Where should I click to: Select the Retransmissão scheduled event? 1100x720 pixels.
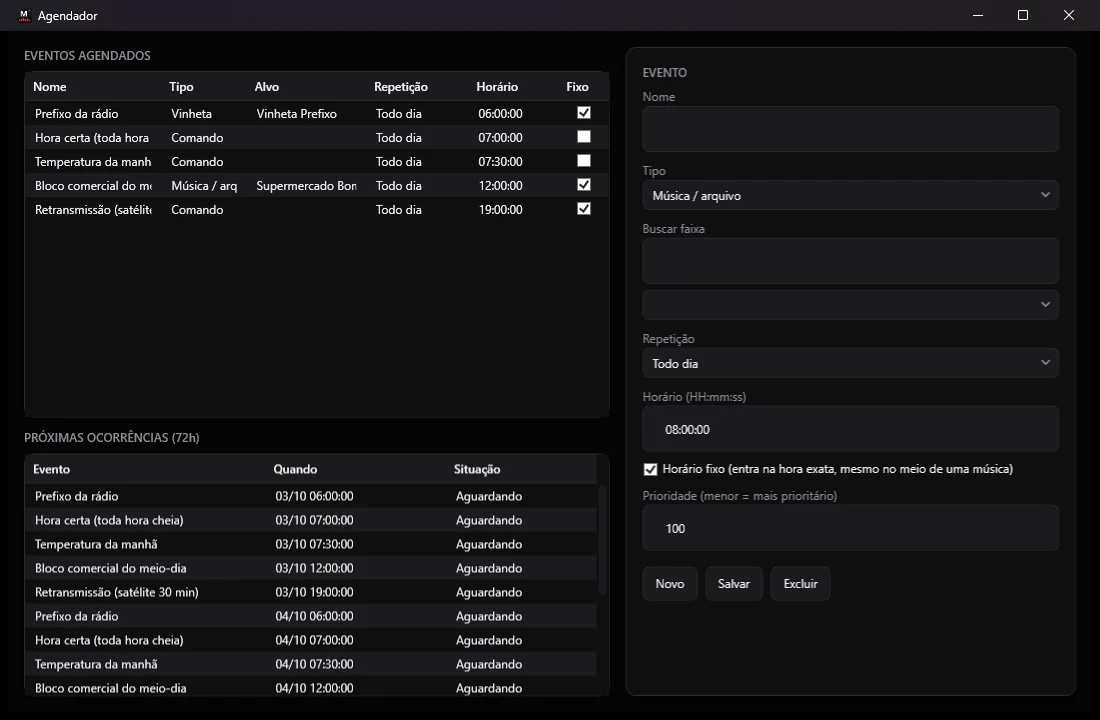coord(316,209)
